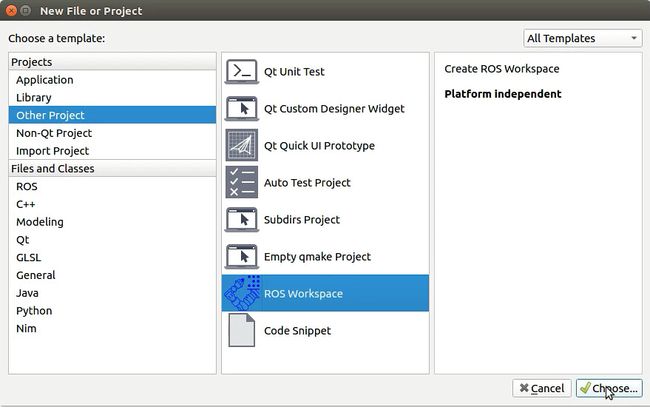Screen dimensions: 650x407
Task: Close the New File or Project dialog
Action: pyautogui.click(x=11, y=10)
